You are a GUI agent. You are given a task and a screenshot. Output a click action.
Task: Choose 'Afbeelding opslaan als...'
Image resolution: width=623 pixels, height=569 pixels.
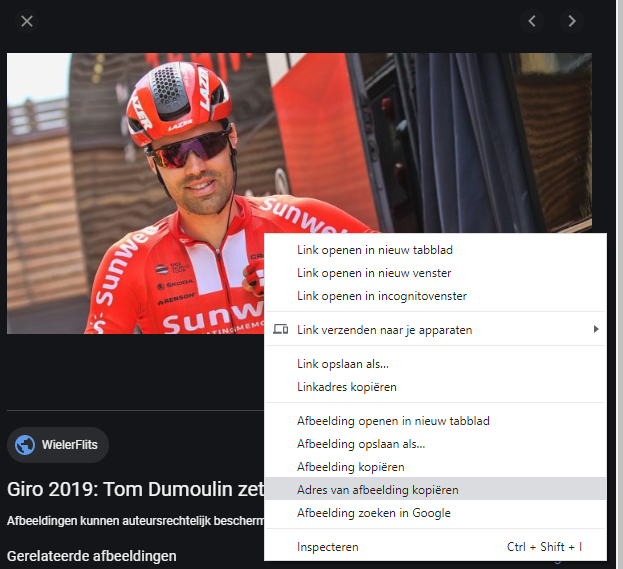[435, 444]
